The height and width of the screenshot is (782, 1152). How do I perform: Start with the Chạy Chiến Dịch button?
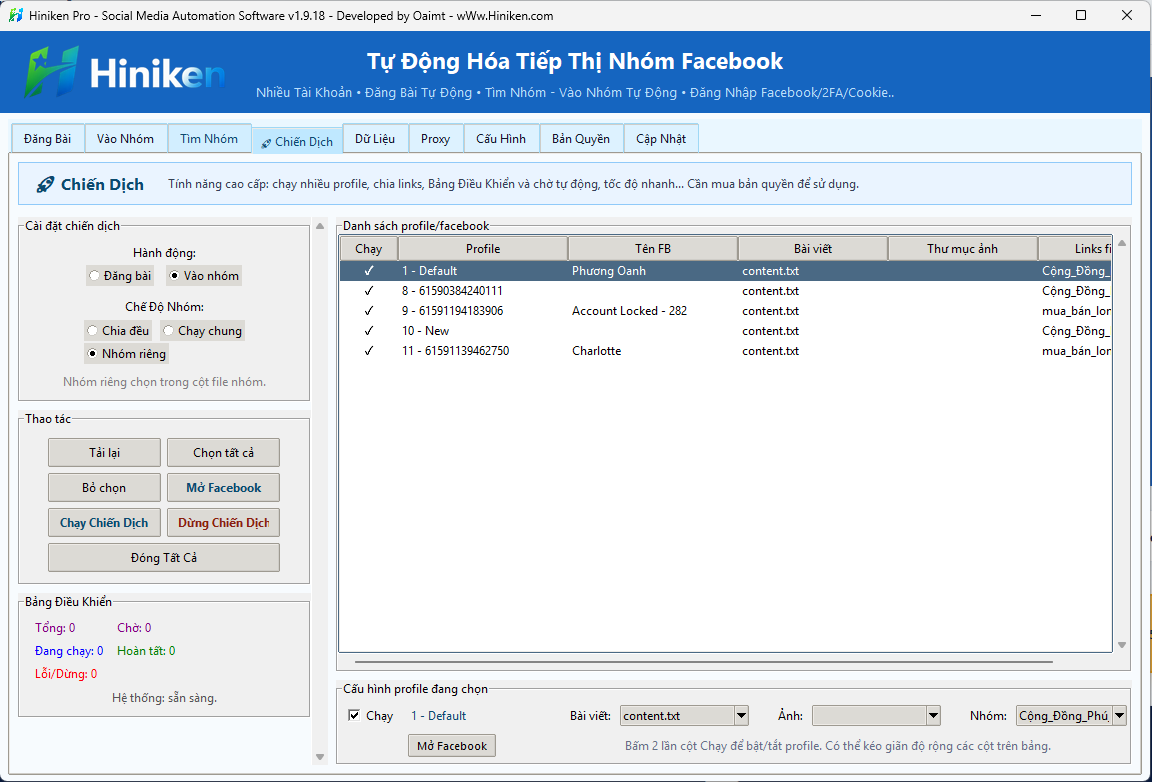pos(104,523)
